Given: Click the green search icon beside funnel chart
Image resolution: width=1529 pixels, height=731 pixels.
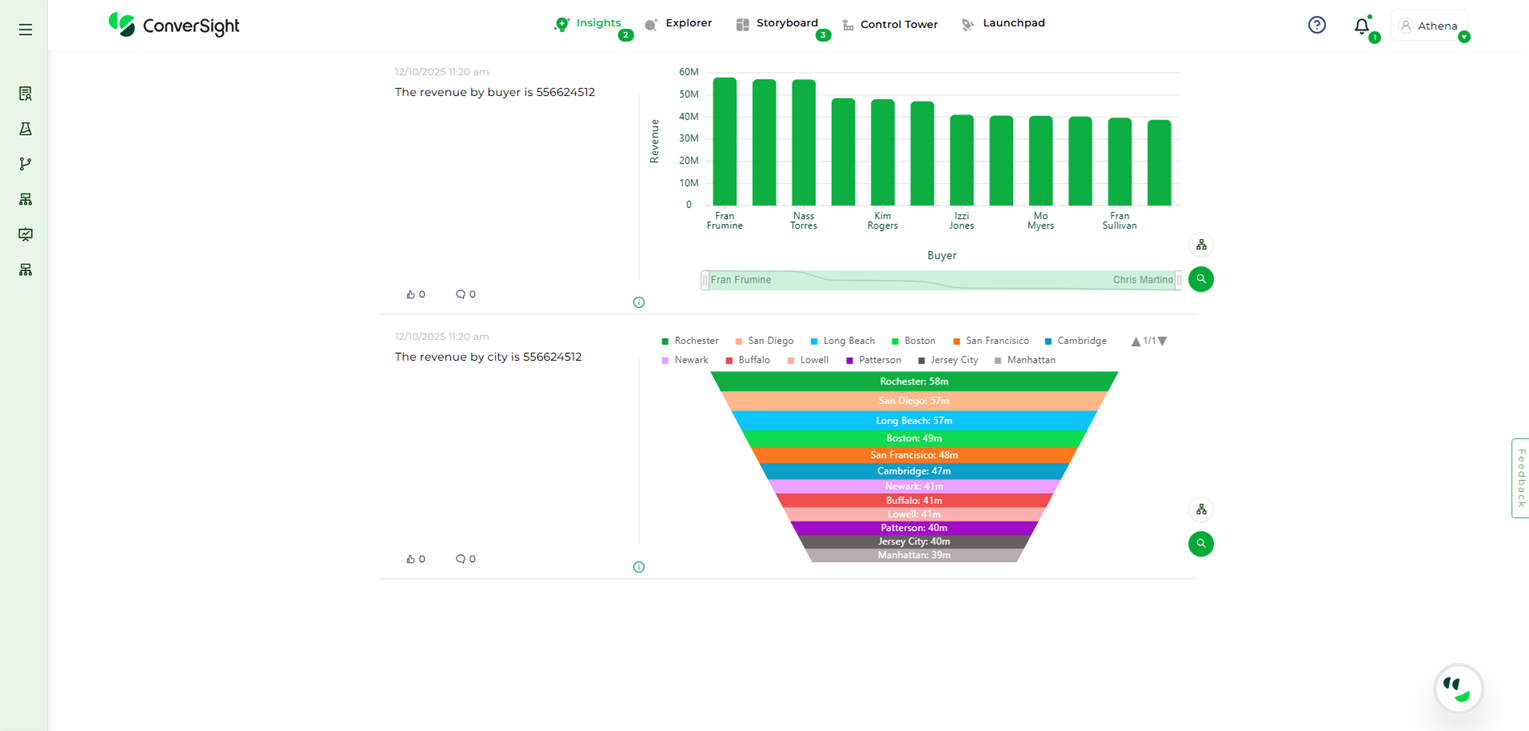Looking at the screenshot, I should pyautogui.click(x=1201, y=544).
